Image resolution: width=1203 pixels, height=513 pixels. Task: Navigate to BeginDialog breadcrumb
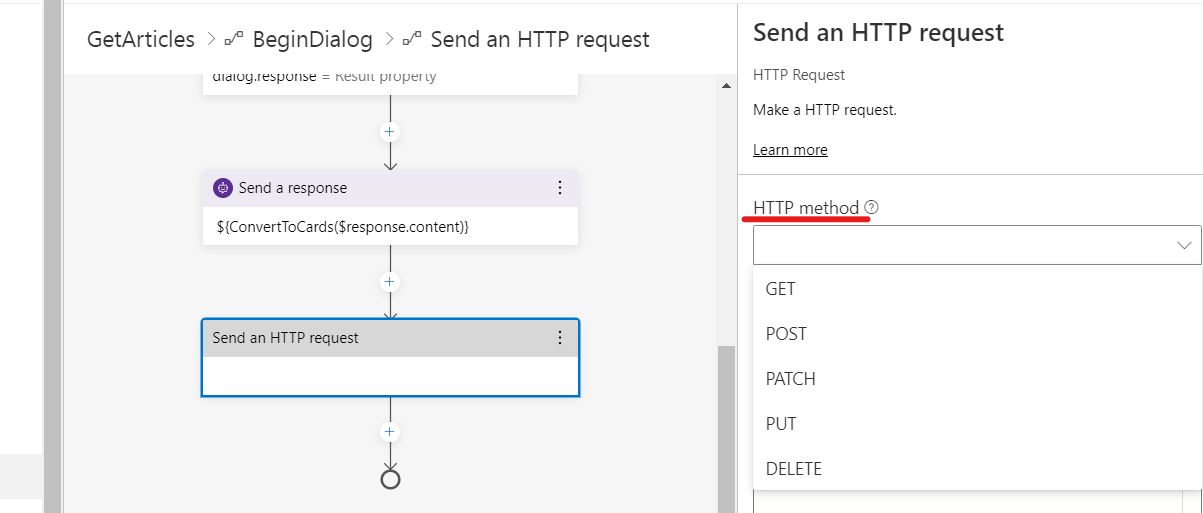pyautogui.click(x=312, y=39)
